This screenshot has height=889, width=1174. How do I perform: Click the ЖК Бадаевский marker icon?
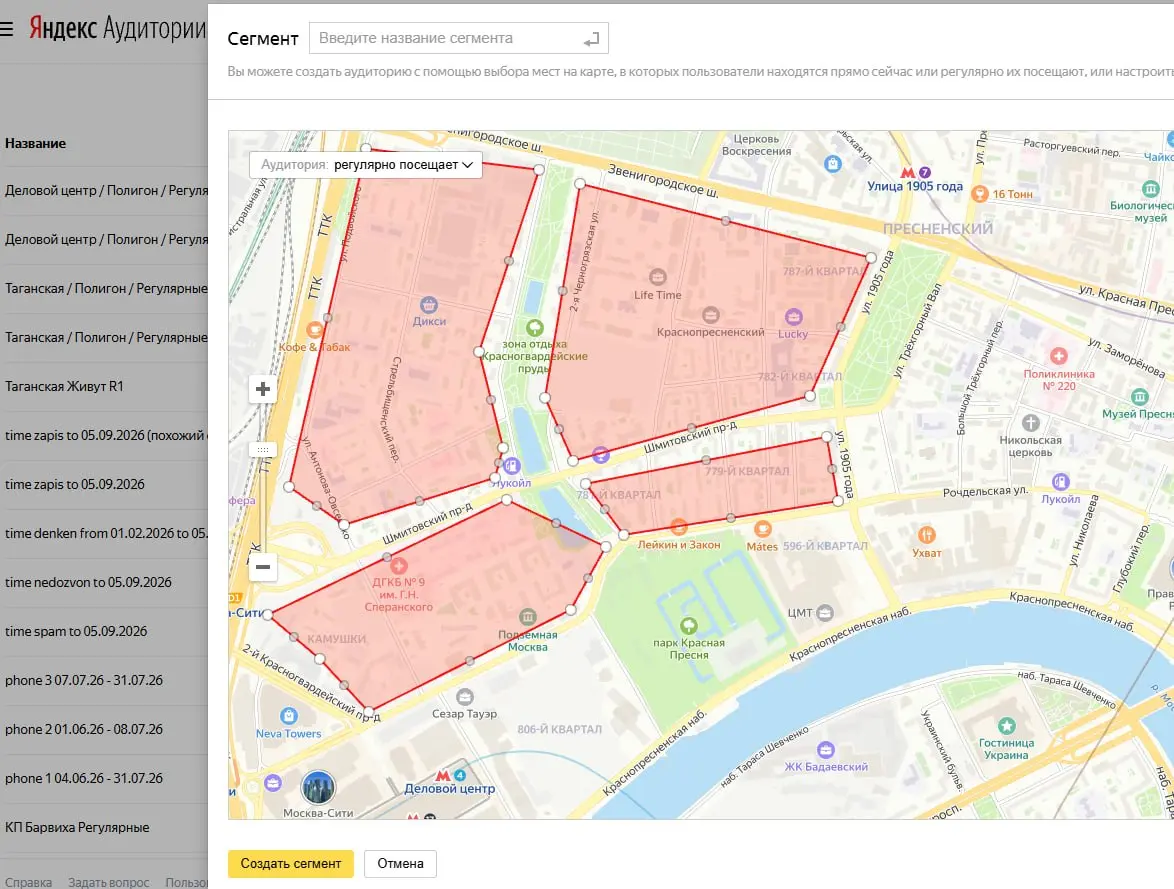pos(826,750)
